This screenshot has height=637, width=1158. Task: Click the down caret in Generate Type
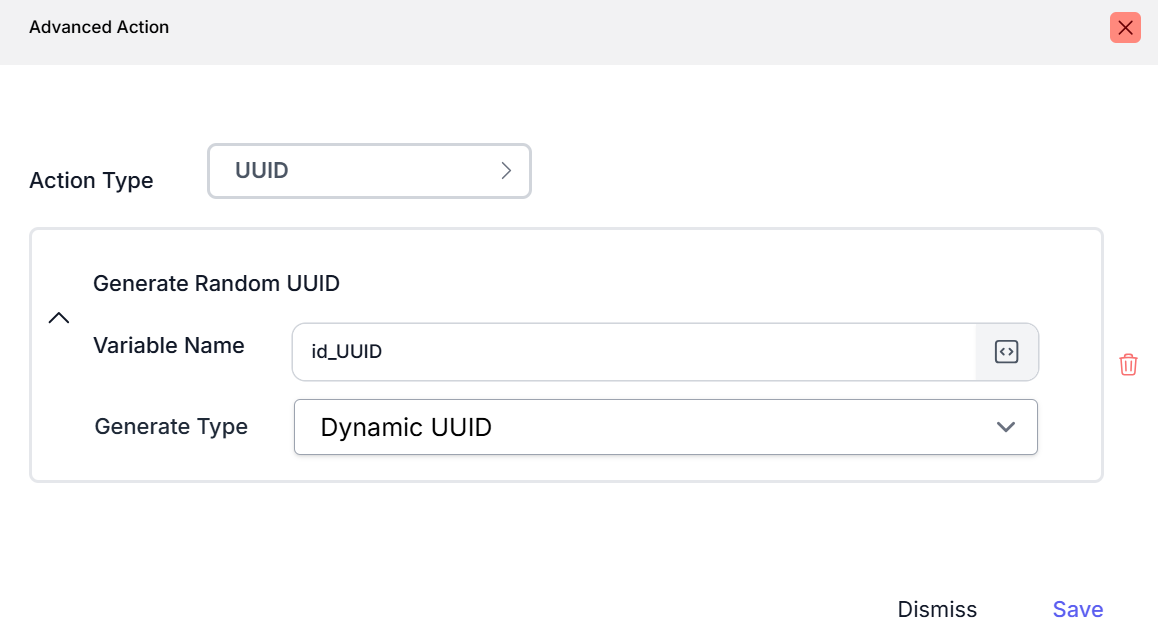pyautogui.click(x=1006, y=427)
